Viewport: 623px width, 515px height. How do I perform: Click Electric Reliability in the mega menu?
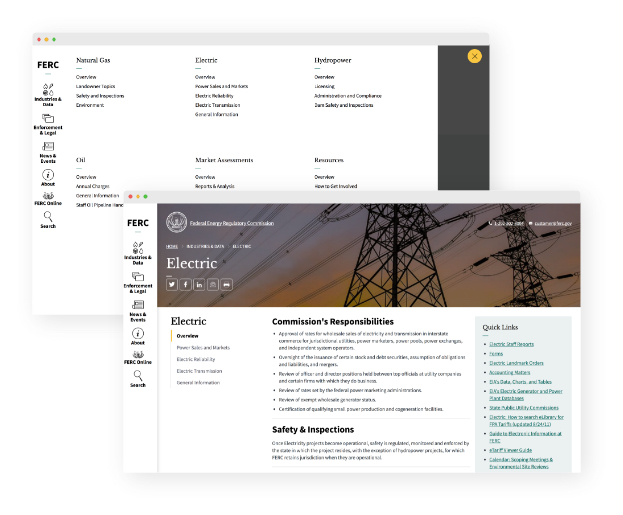click(214, 96)
